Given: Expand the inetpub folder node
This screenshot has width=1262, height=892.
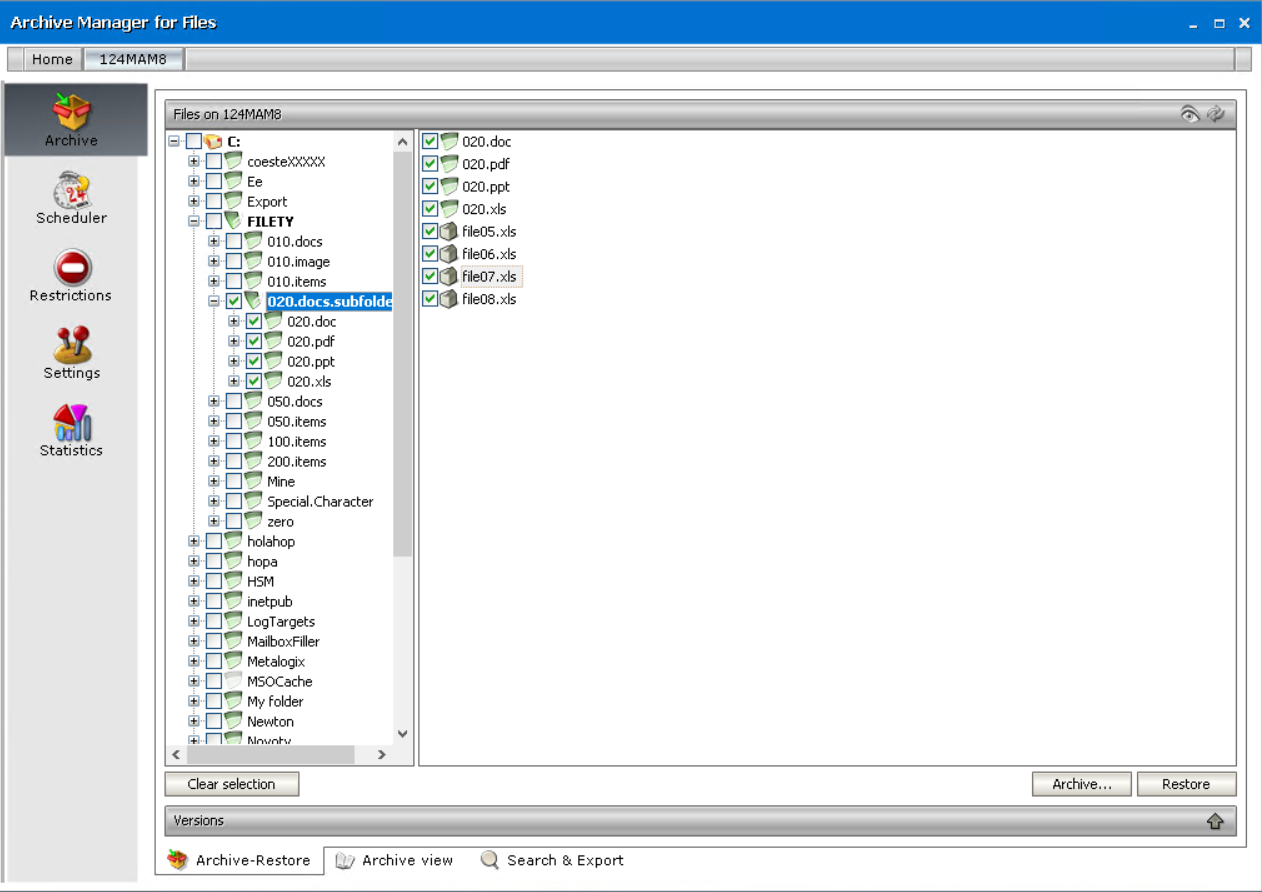Looking at the screenshot, I should [194, 601].
